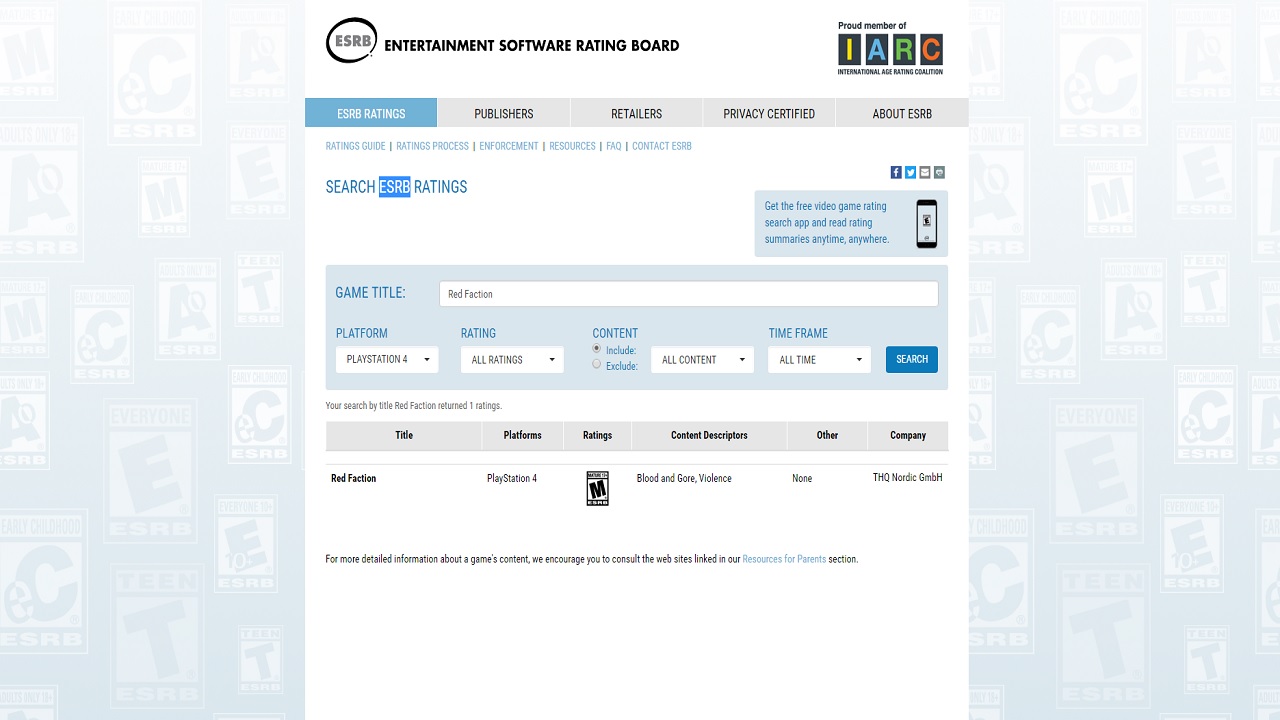The height and width of the screenshot is (720, 1280).
Task: Click the blue Search button
Action: 912,359
